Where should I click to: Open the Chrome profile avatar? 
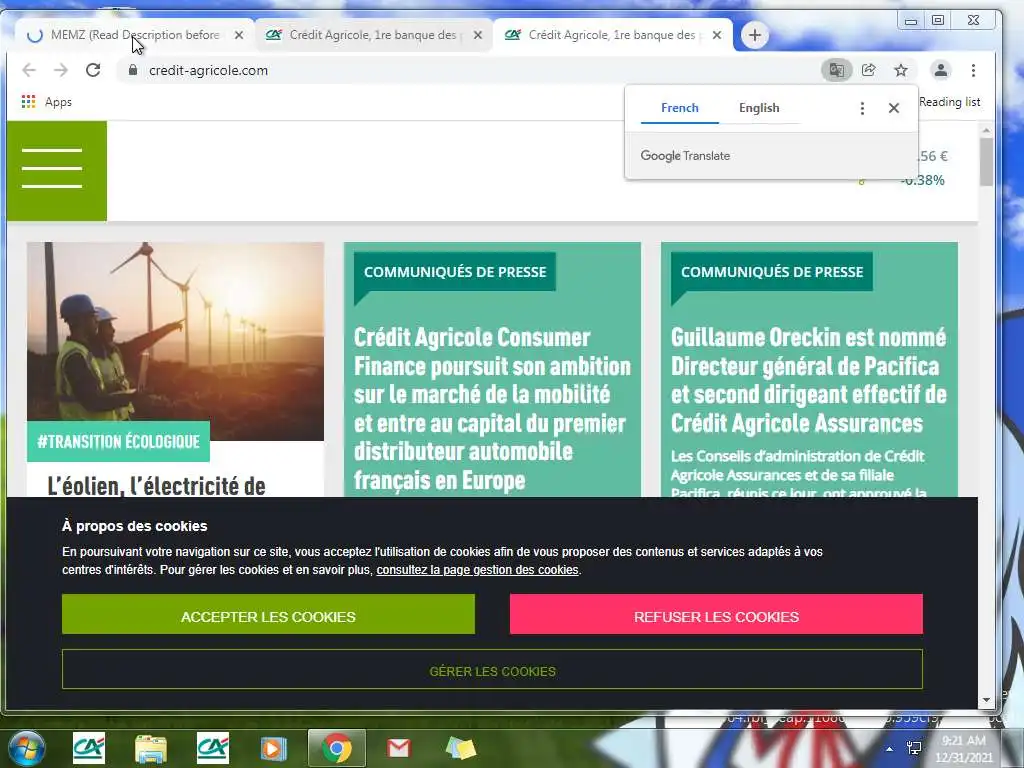pos(940,70)
